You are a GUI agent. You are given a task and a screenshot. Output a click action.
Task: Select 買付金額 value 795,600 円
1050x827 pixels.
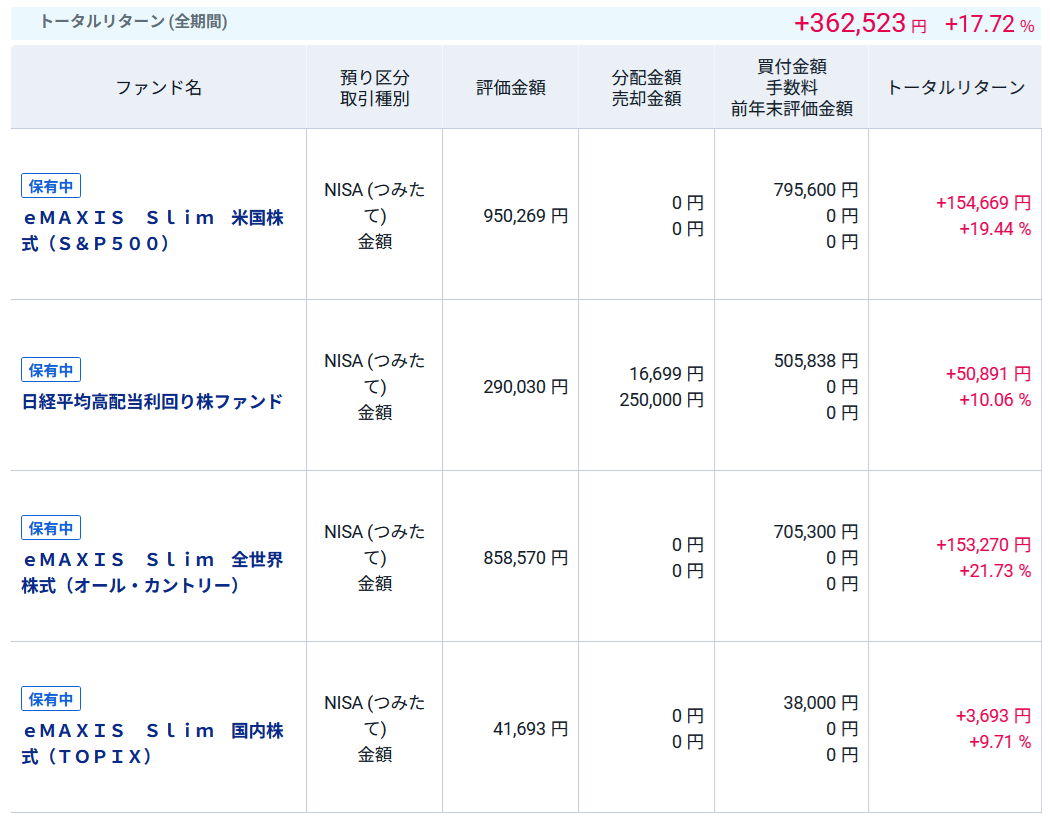tap(816, 190)
